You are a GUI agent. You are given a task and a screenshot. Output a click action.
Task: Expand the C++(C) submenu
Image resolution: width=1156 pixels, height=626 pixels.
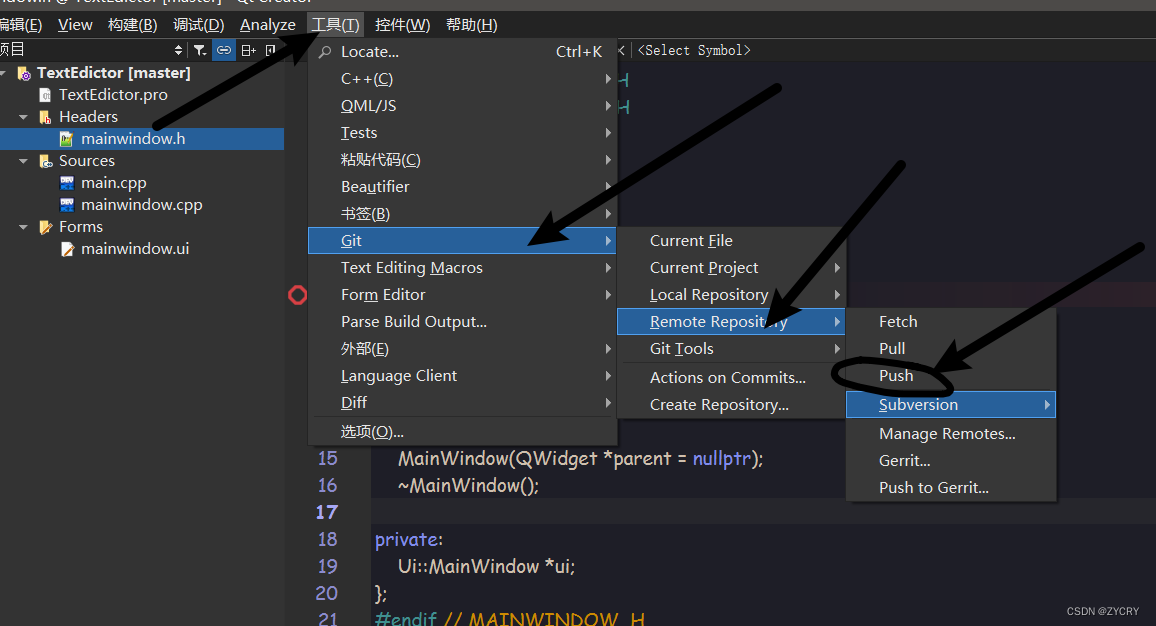pos(462,79)
